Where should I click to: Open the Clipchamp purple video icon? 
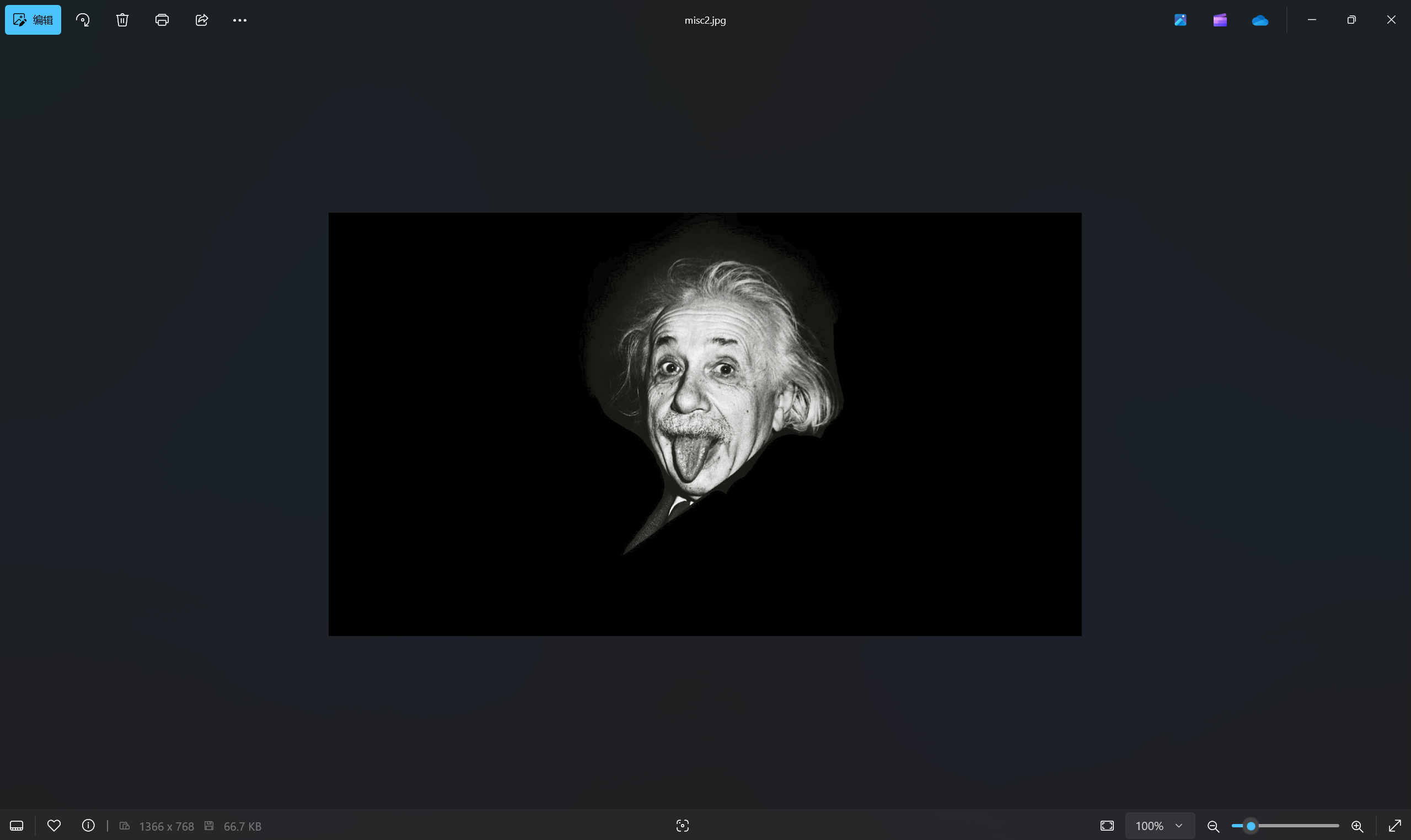[x=1220, y=20]
